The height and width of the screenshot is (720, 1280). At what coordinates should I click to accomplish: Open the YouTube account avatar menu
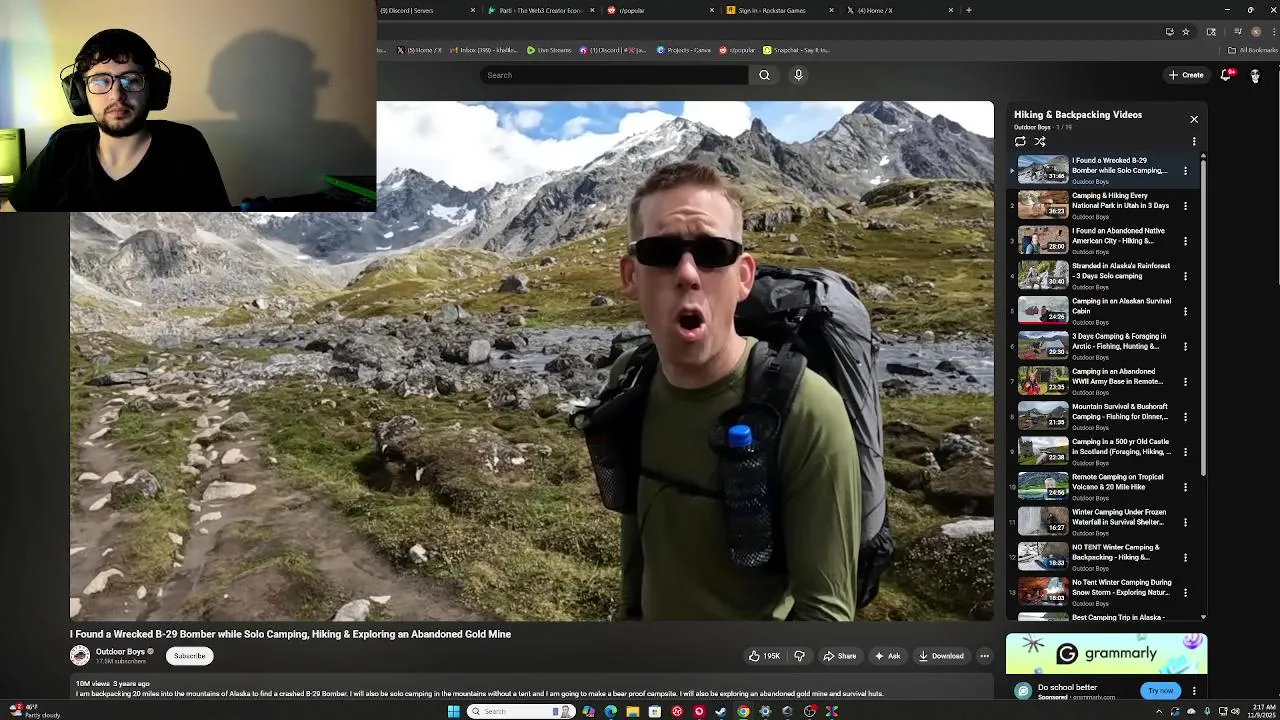coord(1255,75)
